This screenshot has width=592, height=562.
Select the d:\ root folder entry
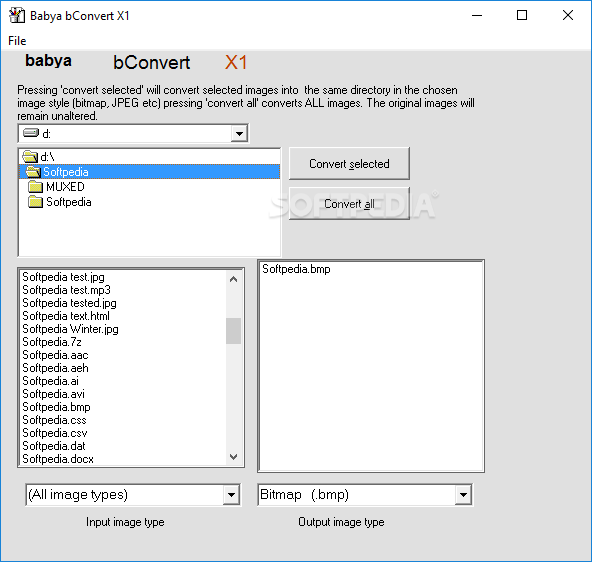click(x=149, y=157)
